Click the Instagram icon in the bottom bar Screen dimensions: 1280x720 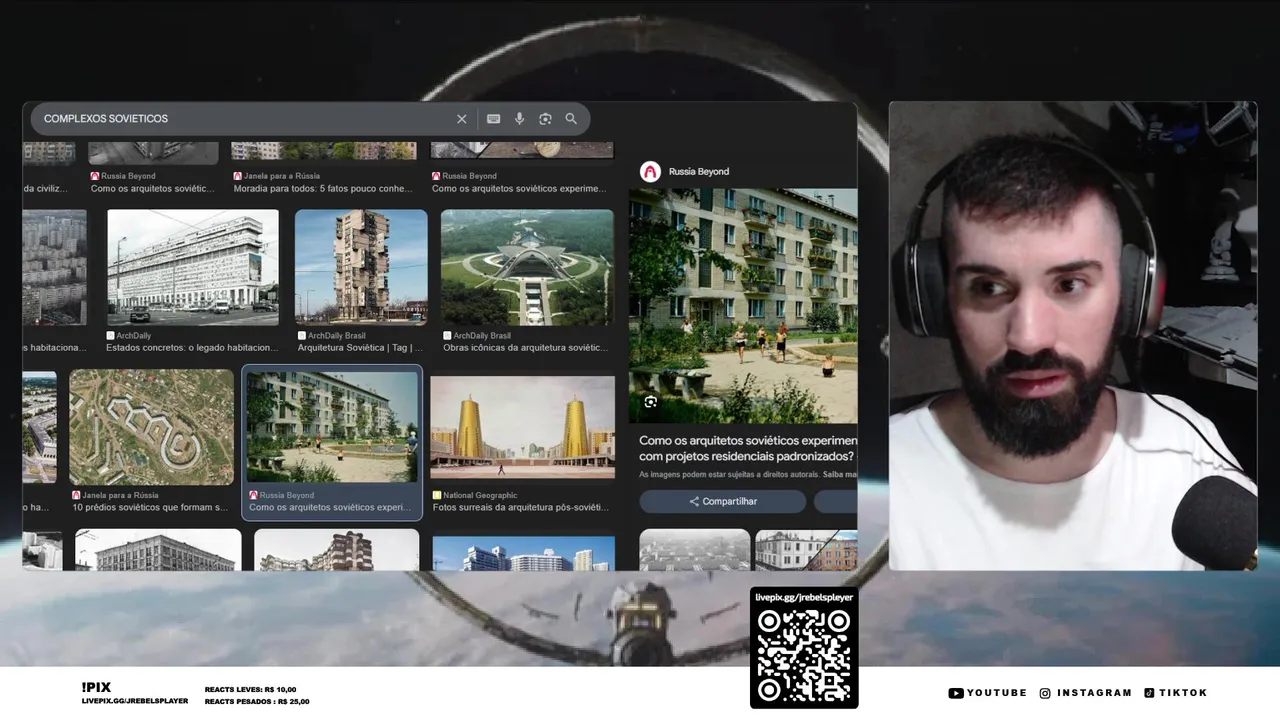(1045, 693)
